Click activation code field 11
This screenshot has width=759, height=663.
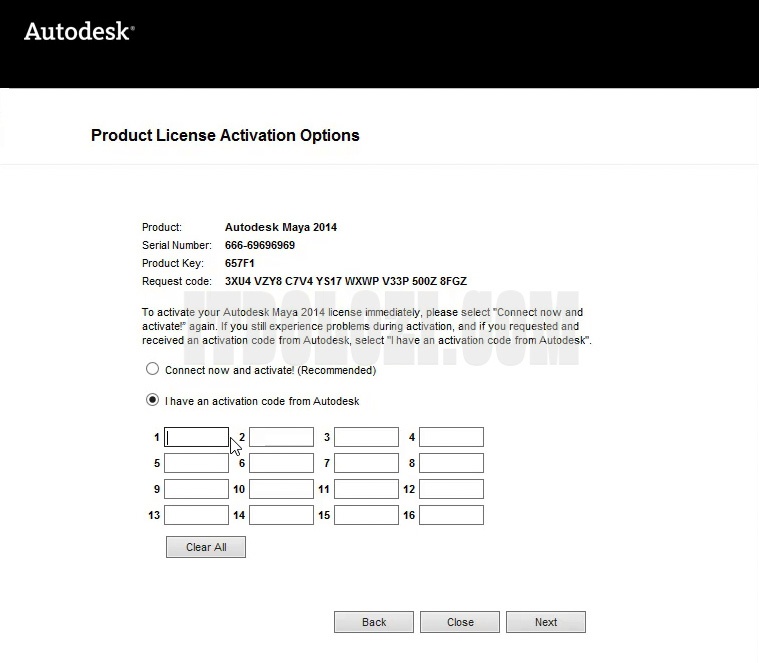366,489
